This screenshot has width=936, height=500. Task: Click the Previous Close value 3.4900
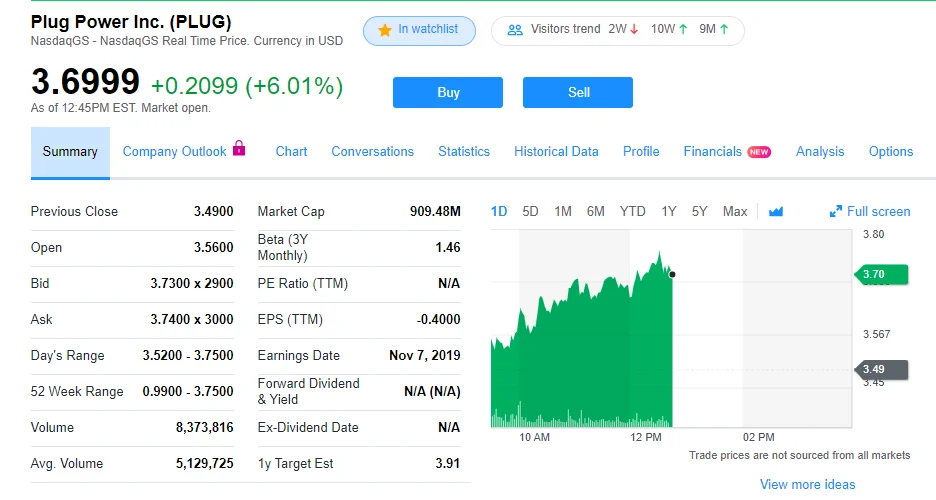pos(214,211)
